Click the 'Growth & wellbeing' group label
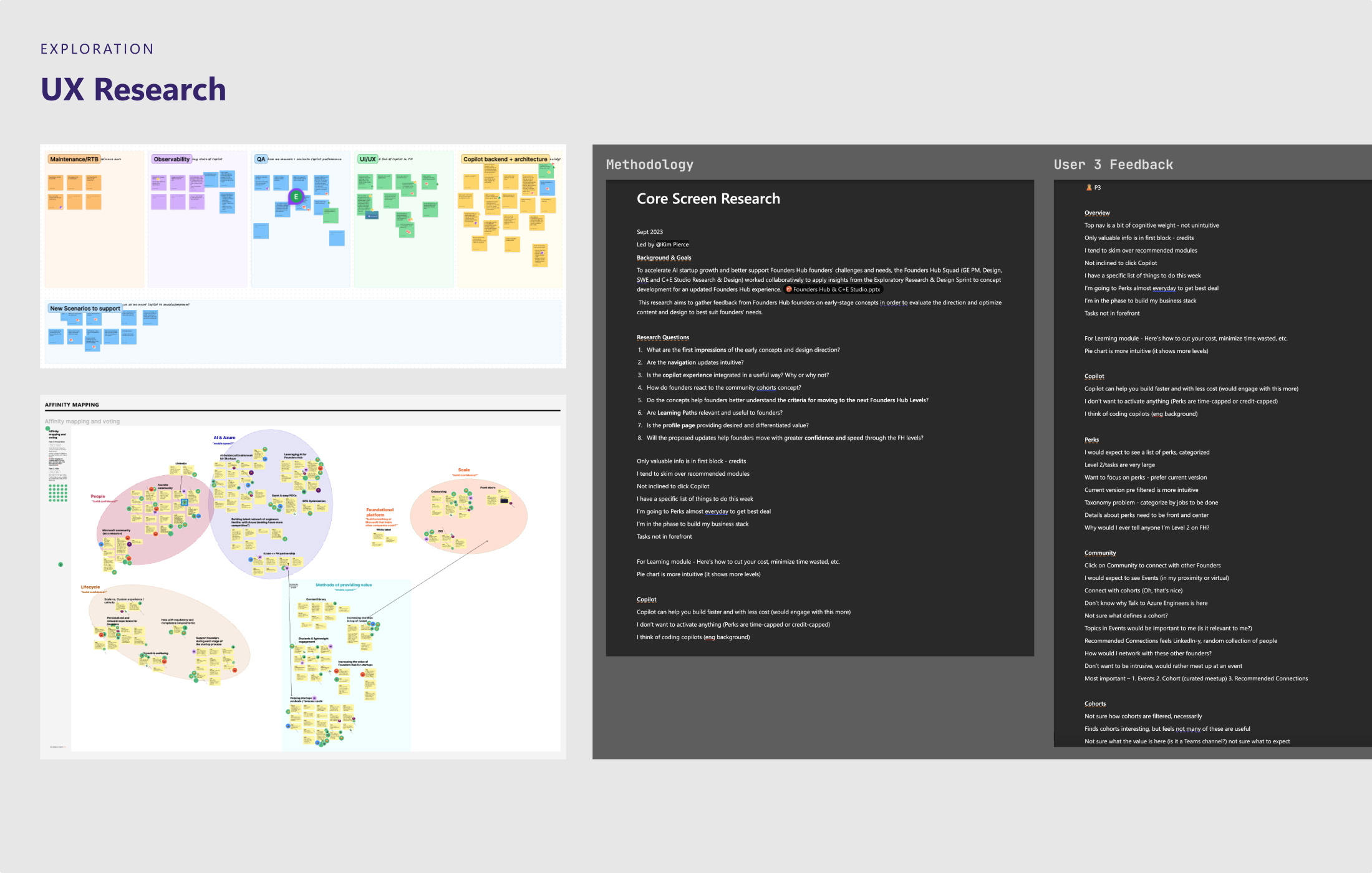Viewport: 1372px width, 873px height. point(156,653)
